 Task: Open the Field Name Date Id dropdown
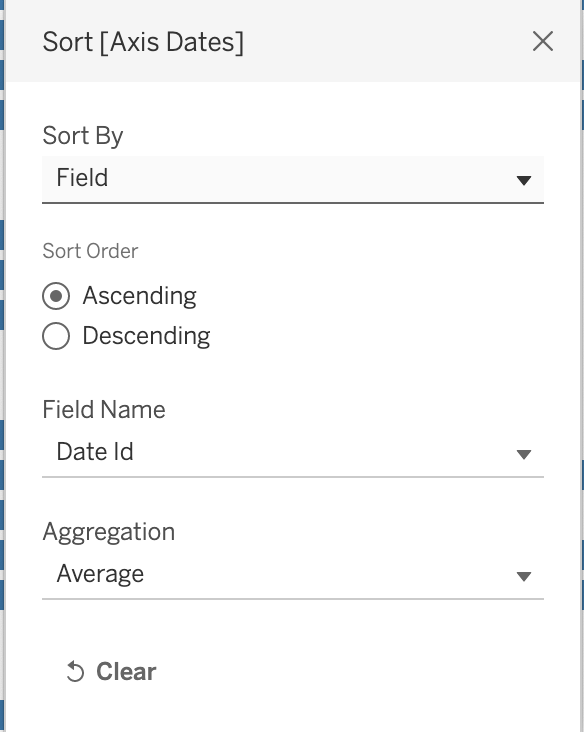click(293, 453)
